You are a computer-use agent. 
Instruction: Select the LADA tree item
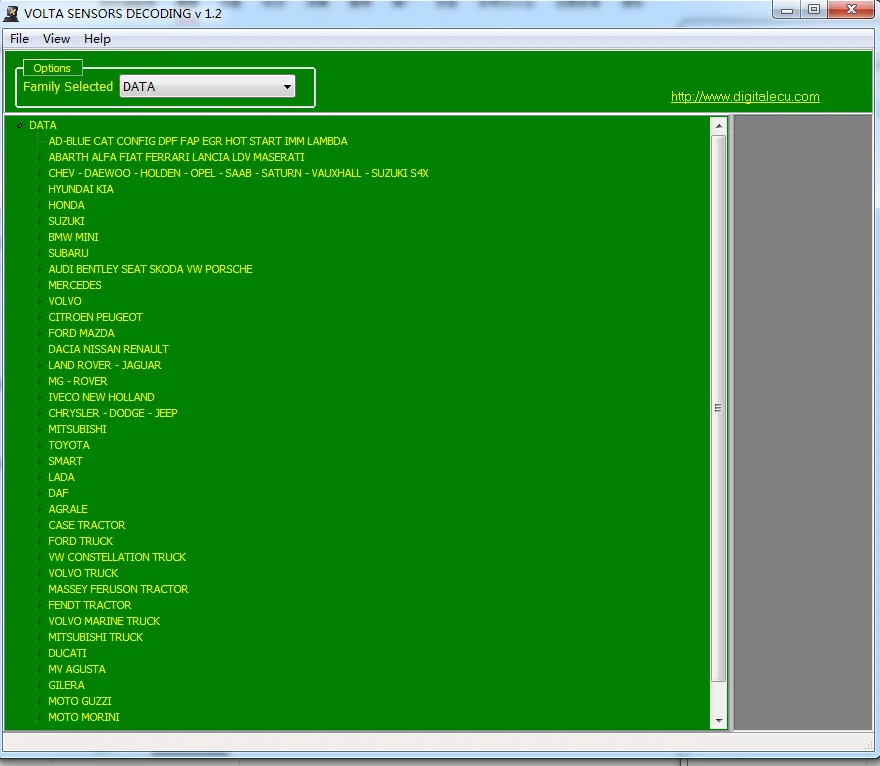[61, 477]
